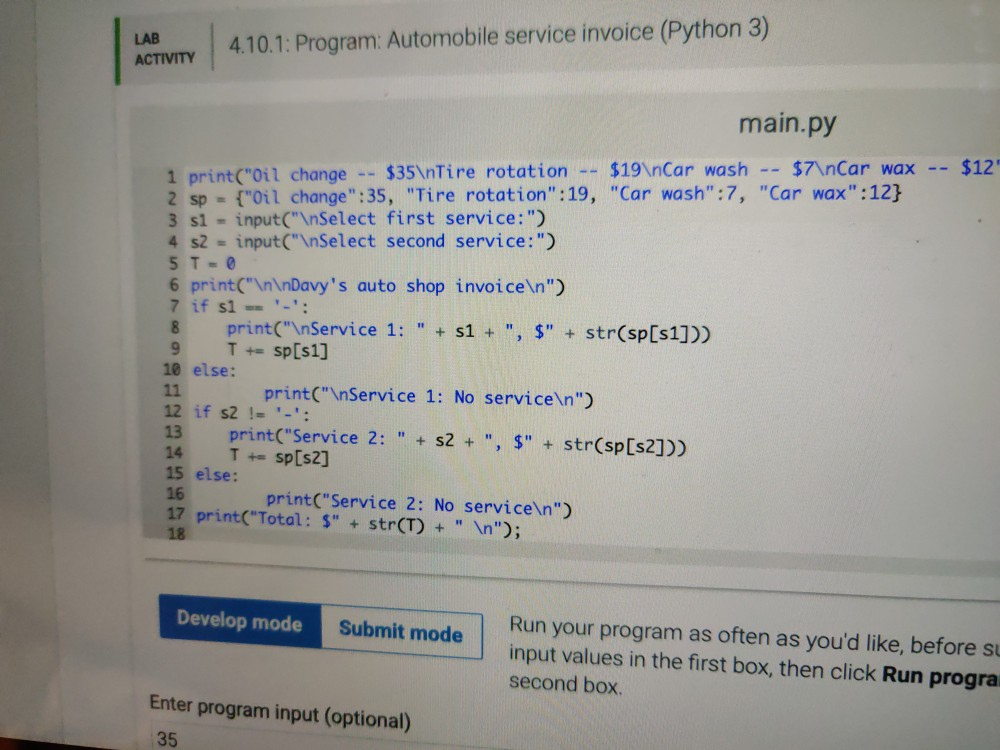Click the else on line 10
Viewport: 1000px width, 750px height.
(x=214, y=370)
